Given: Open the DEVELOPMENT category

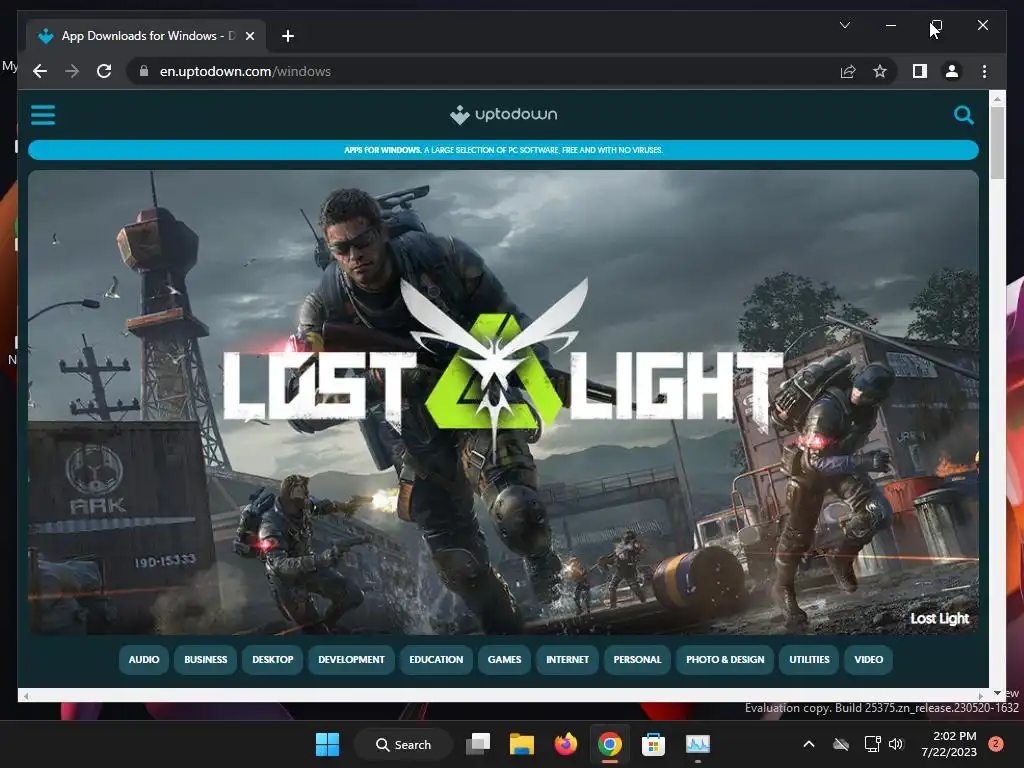Looking at the screenshot, I should point(351,660).
